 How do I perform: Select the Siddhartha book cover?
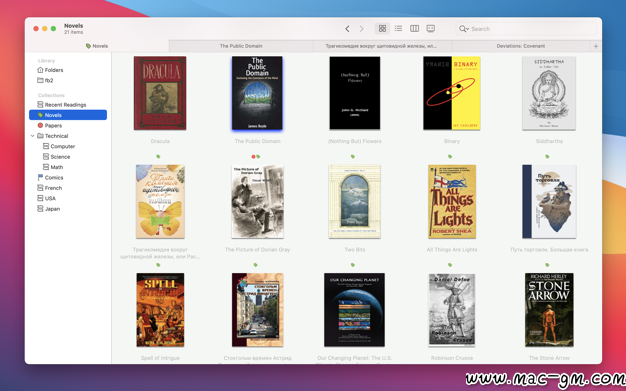pyautogui.click(x=549, y=93)
